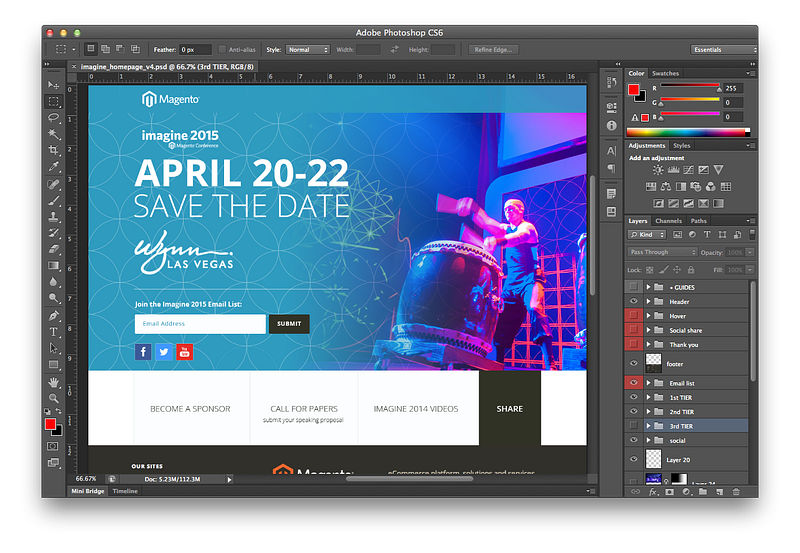Open the Essentials workspace dropdown
800x553 pixels.
tap(724, 49)
